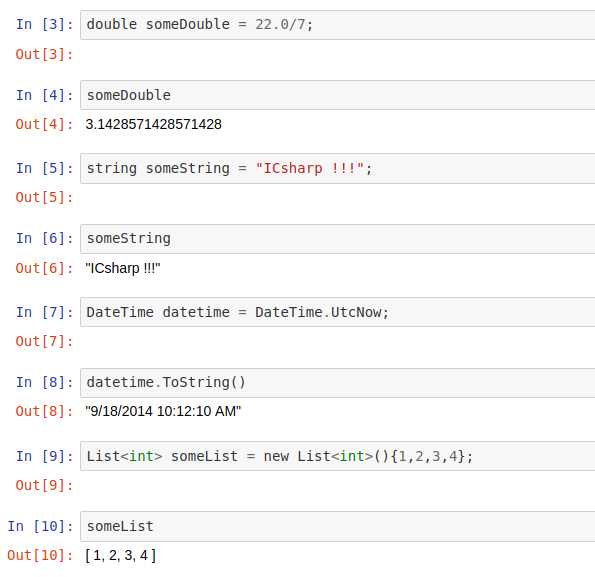
Task: Click output list [1, 2, 3, 4]
Action: tap(121, 556)
